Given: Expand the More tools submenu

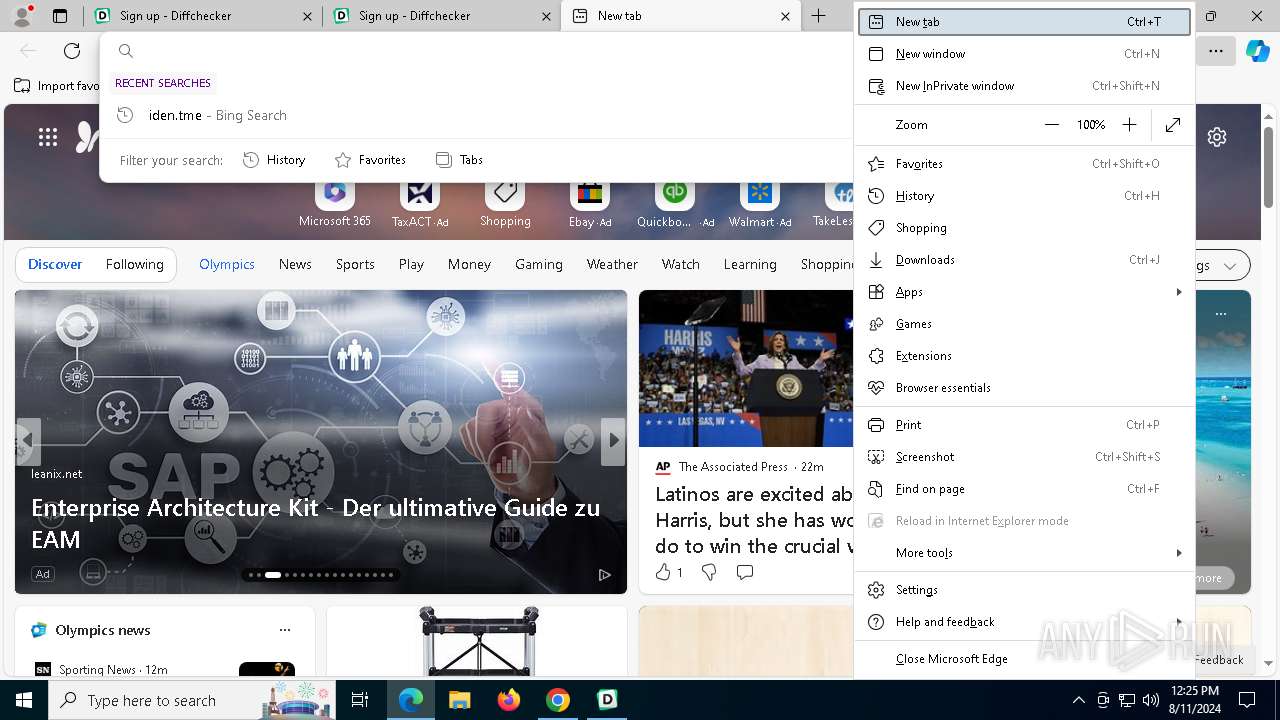Looking at the screenshot, I should [1024, 553].
